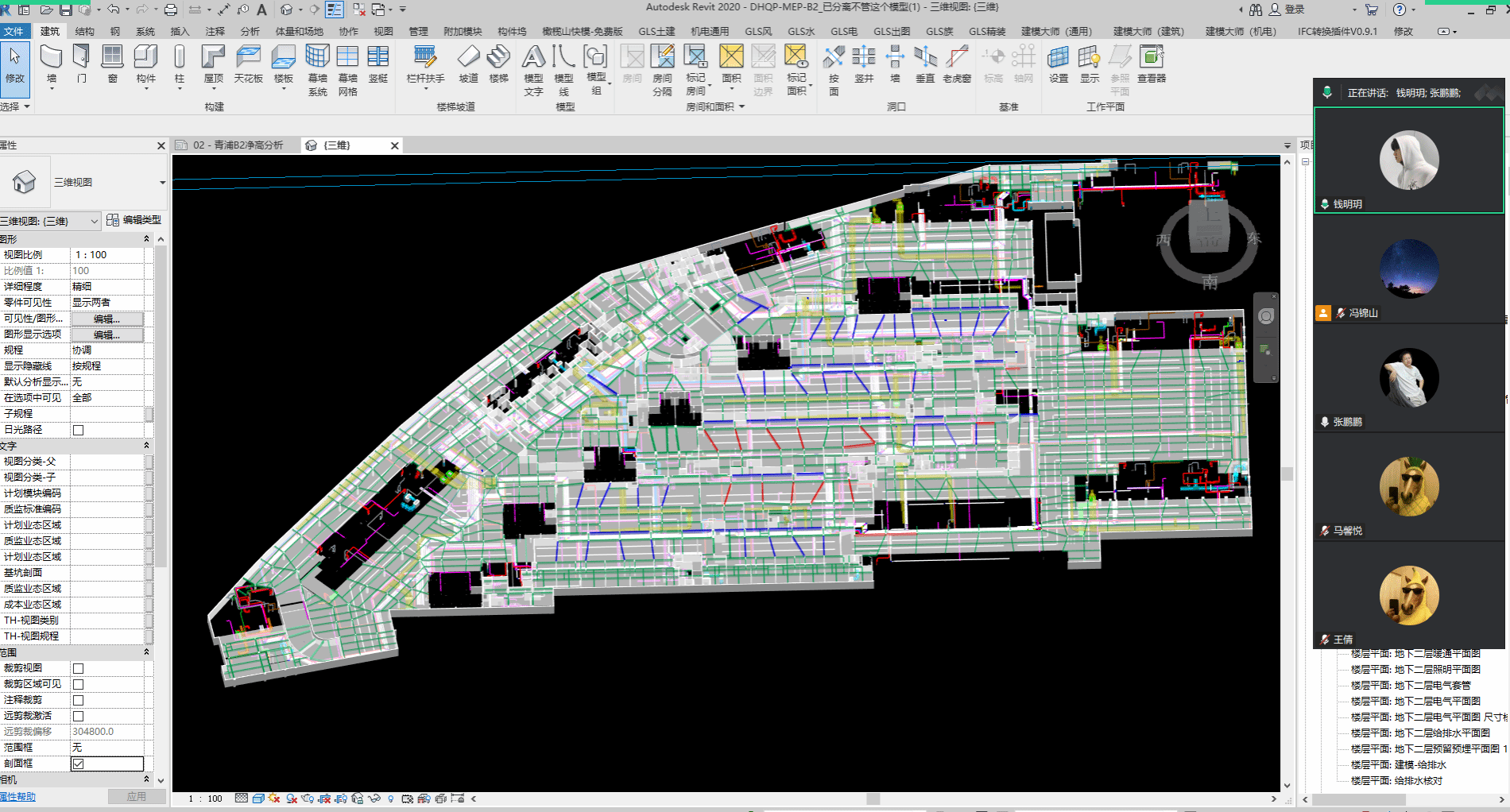Click the 编辑类型 button
The image size is (1510, 812).
(x=134, y=220)
